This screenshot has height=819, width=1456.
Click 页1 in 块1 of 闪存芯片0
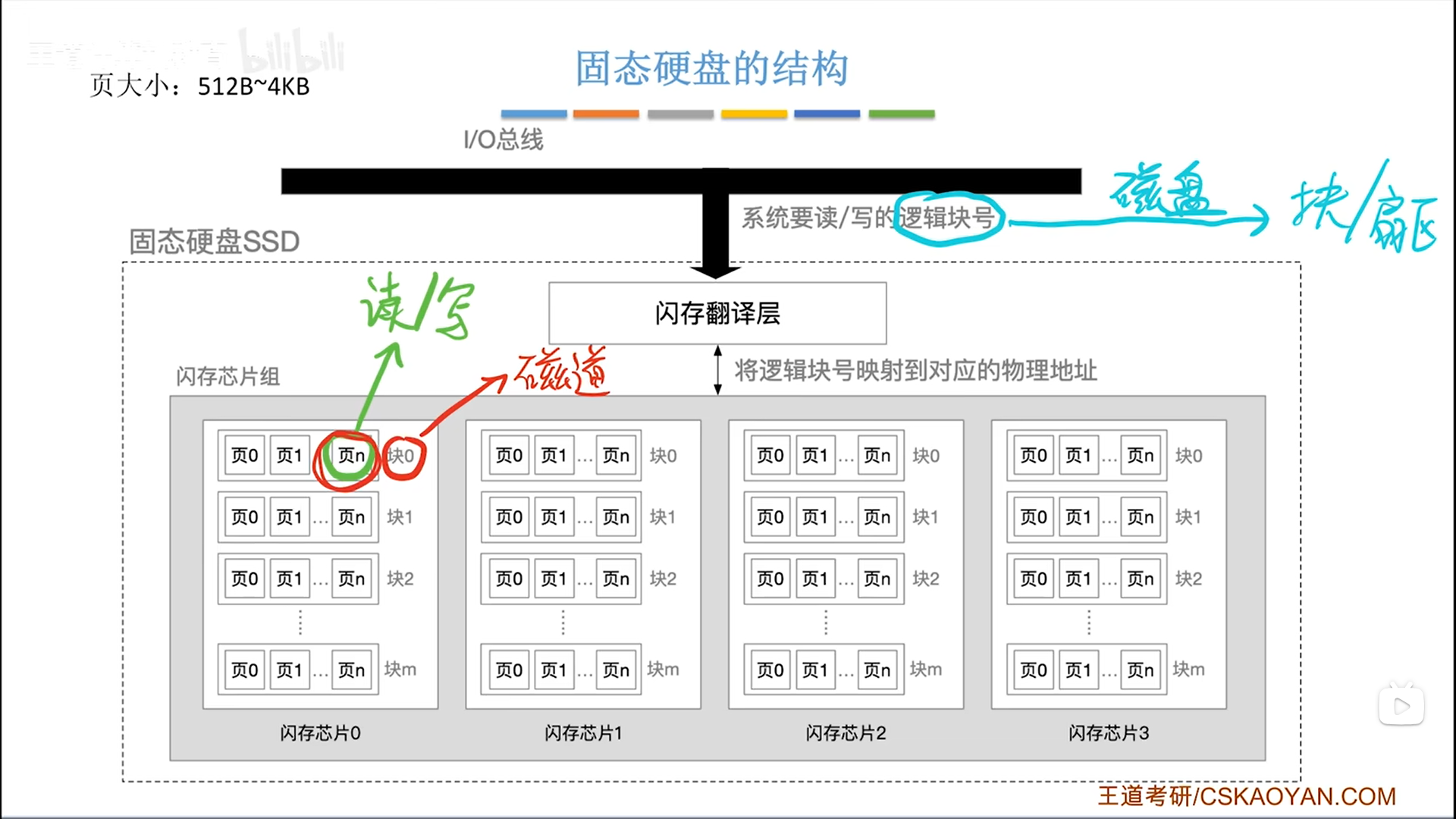tap(289, 517)
